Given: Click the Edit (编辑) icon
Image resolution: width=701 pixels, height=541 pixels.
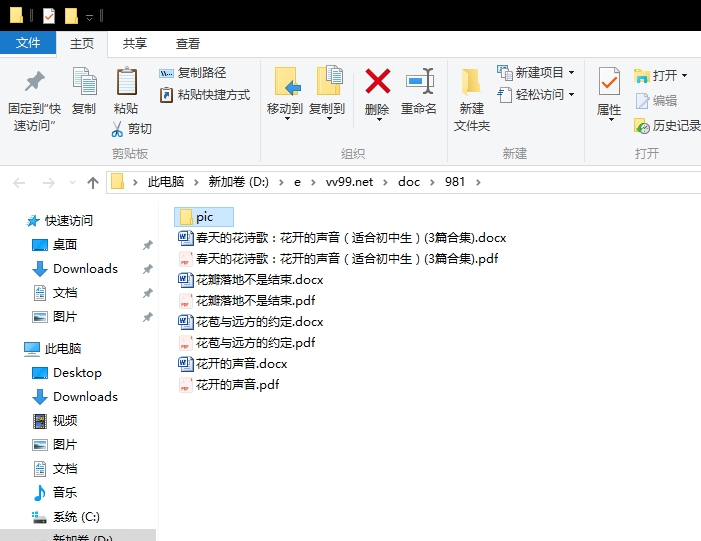Looking at the screenshot, I should tap(642, 101).
